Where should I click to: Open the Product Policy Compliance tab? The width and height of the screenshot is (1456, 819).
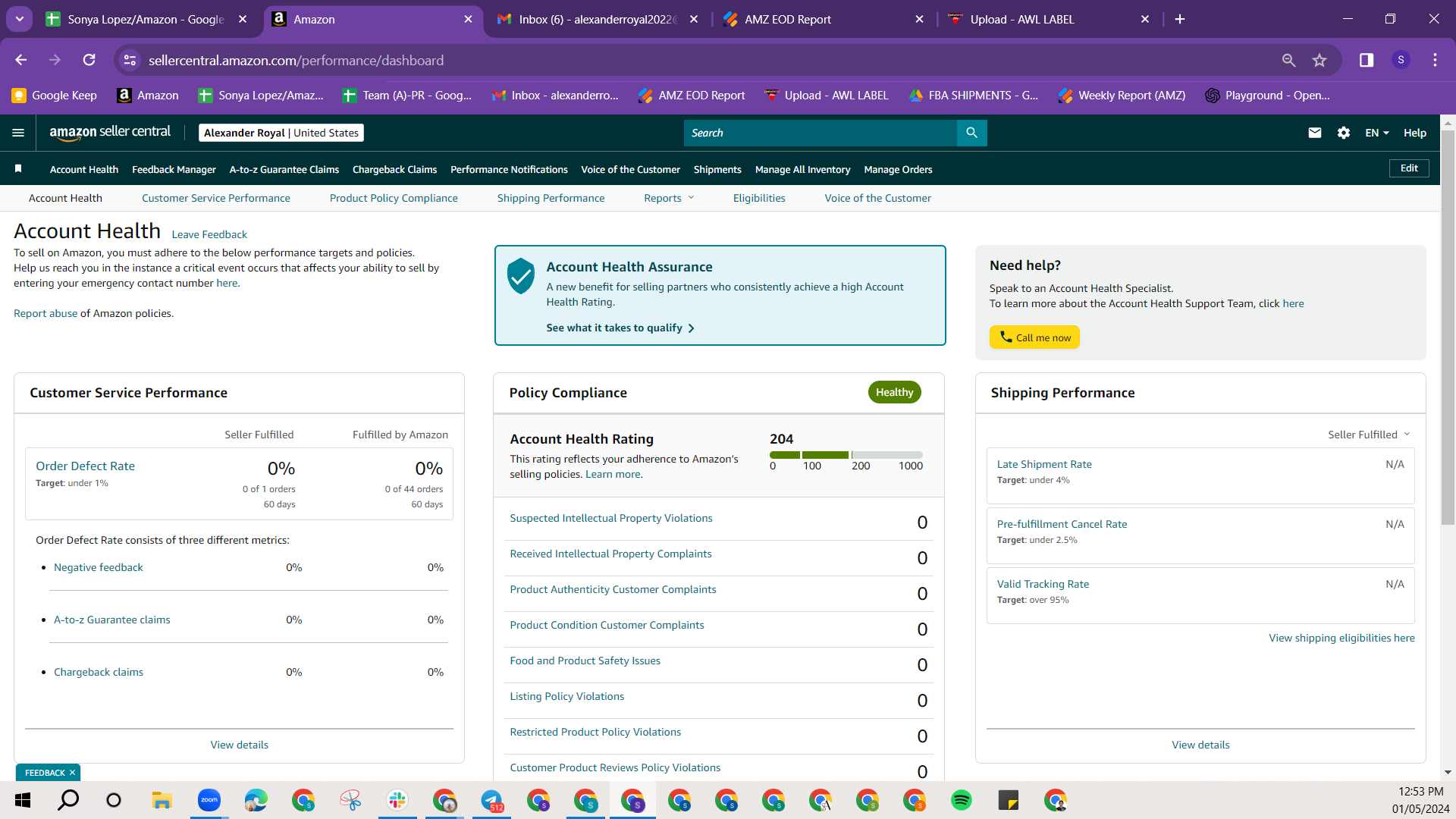tap(394, 198)
